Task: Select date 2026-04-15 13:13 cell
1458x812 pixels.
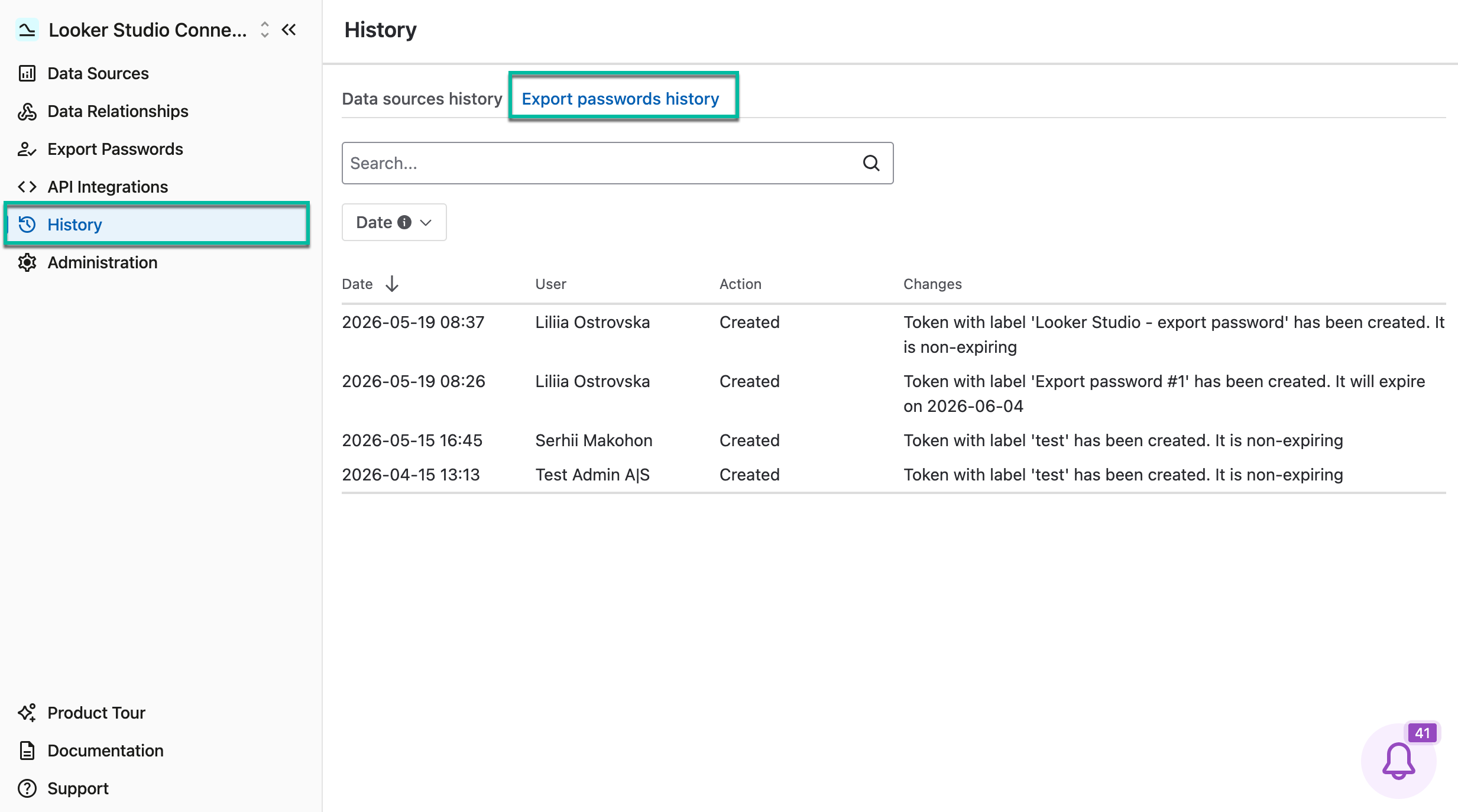Action: (x=411, y=475)
